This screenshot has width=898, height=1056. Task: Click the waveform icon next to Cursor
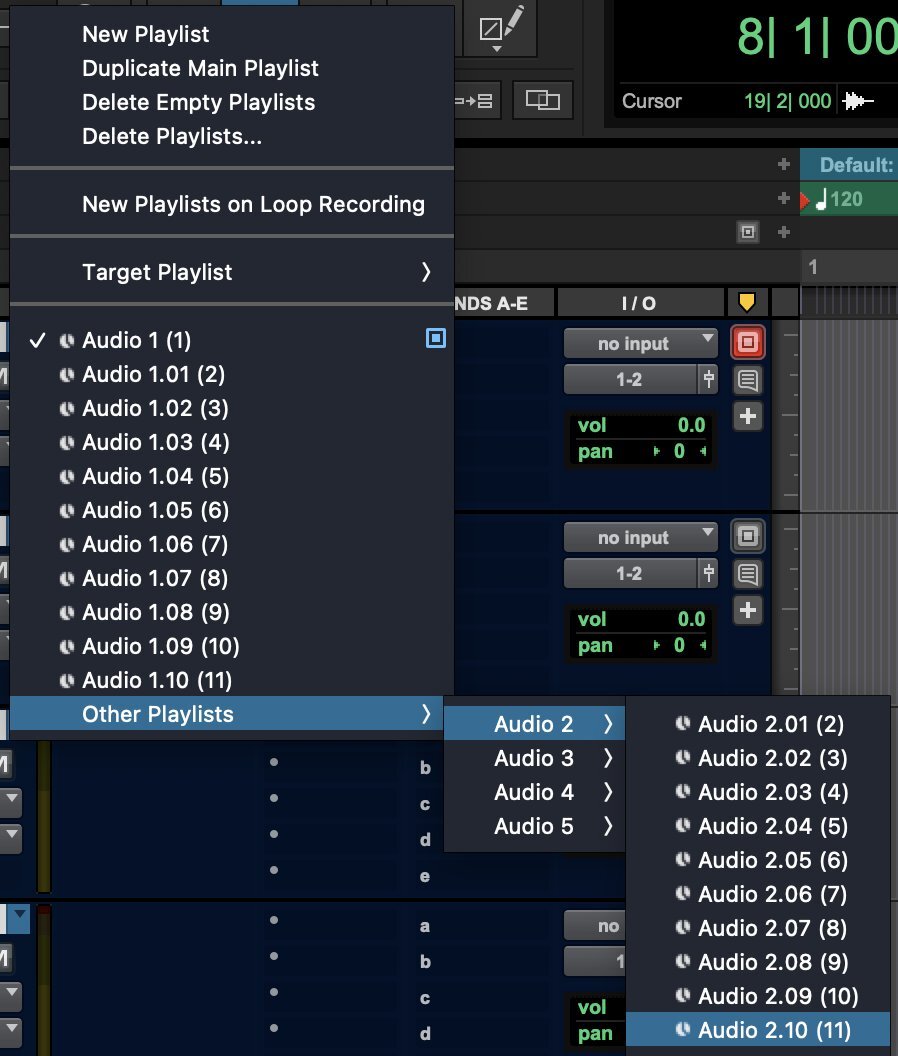858,101
